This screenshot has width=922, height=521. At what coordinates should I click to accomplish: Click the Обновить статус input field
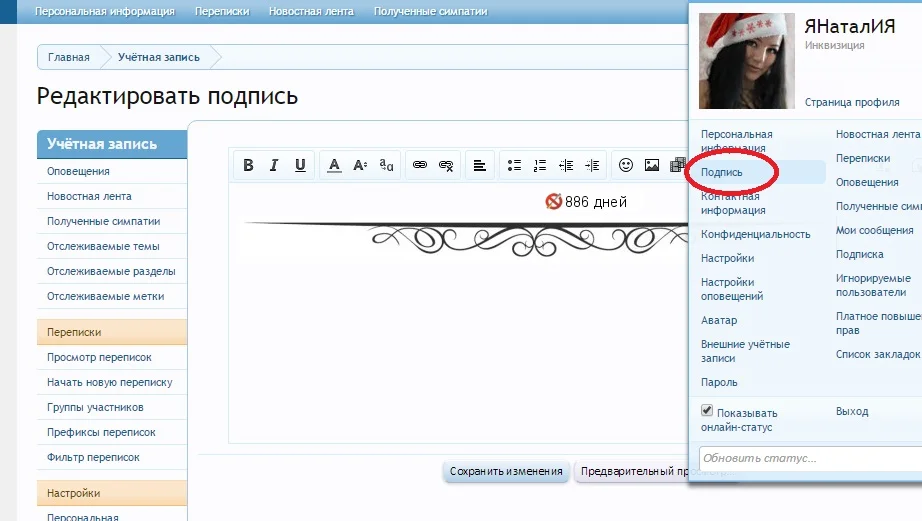click(x=810, y=459)
